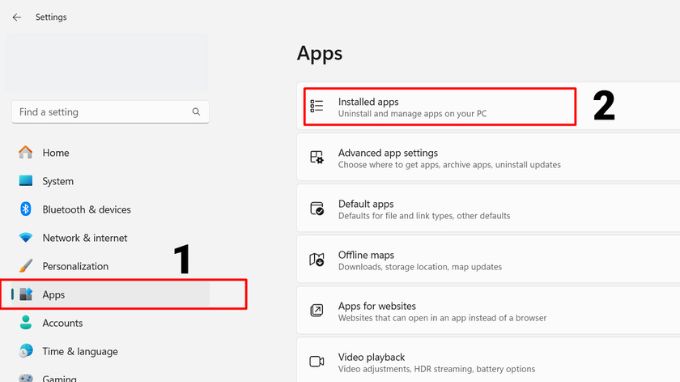The width and height of the screenshot is (680, 382).
Task: Click 'Downloads, storage location, map updates' text
Action: click(420, 267)
